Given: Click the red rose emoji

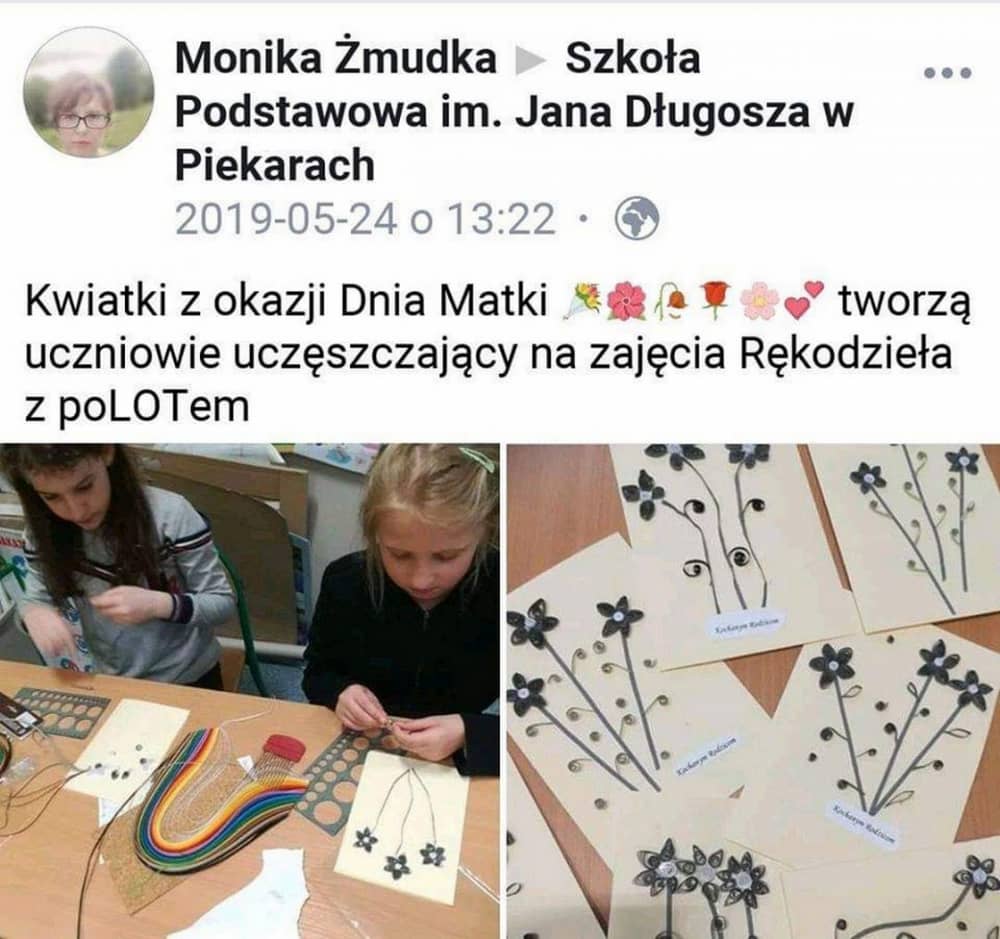Looking at the screenshot, I should [715, 301].
